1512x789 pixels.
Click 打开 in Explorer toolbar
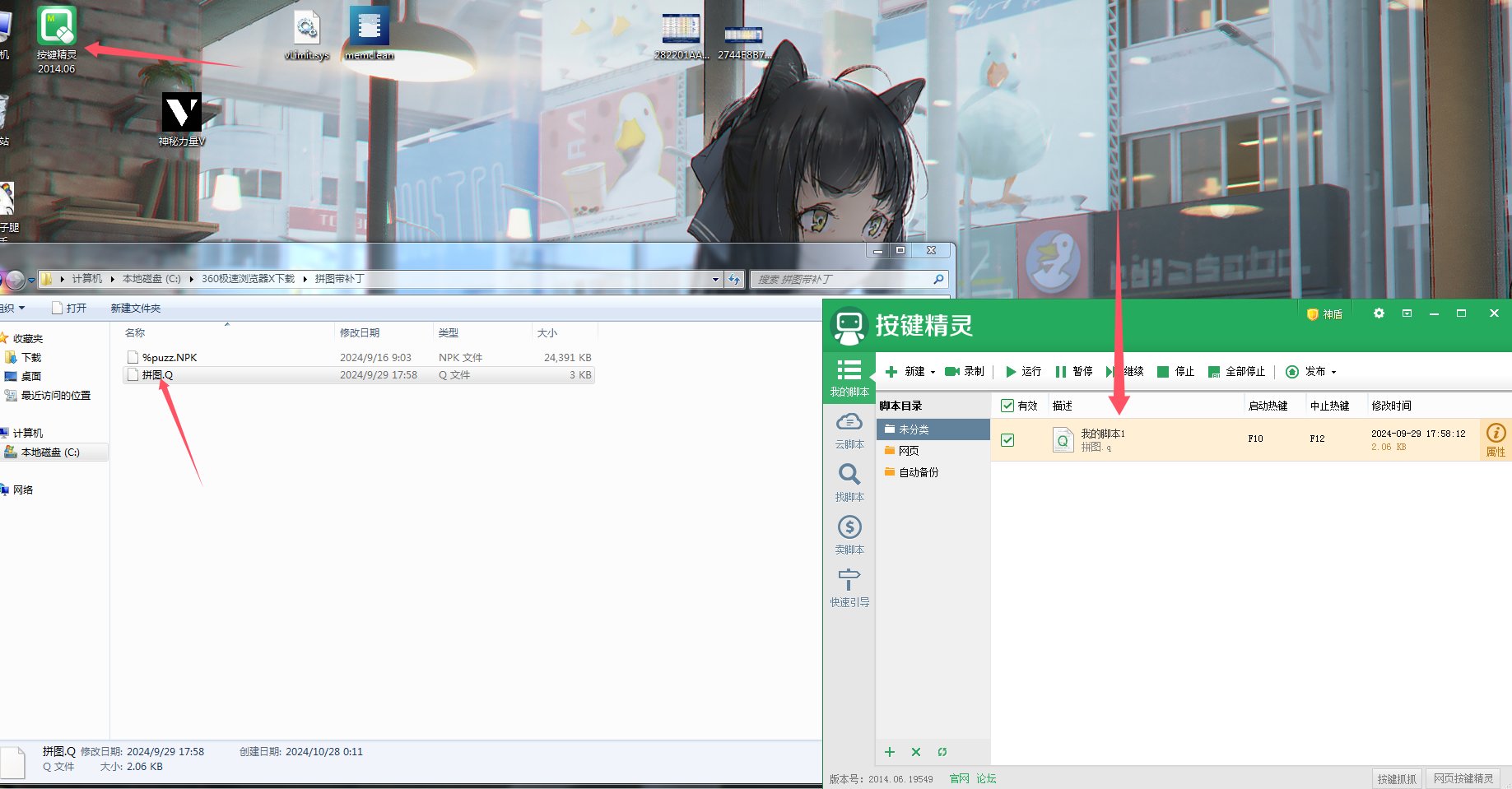tap(69, 309)
